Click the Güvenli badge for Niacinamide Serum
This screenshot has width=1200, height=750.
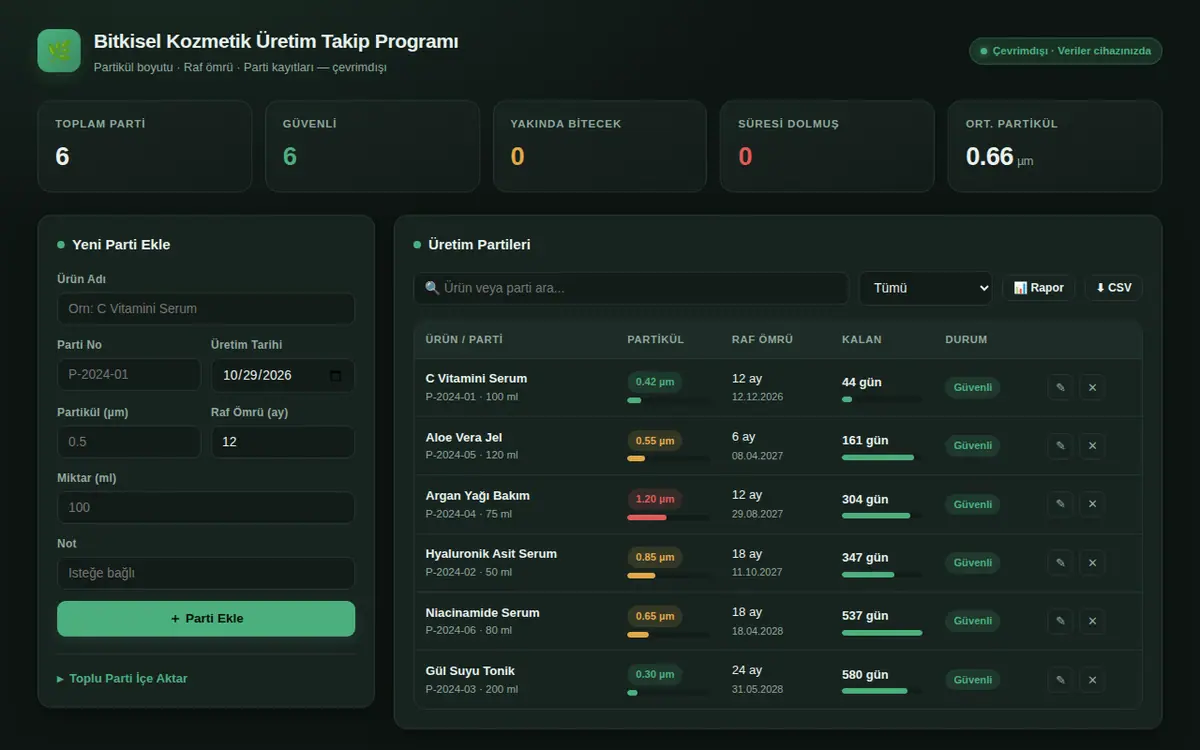coord(973,621)
